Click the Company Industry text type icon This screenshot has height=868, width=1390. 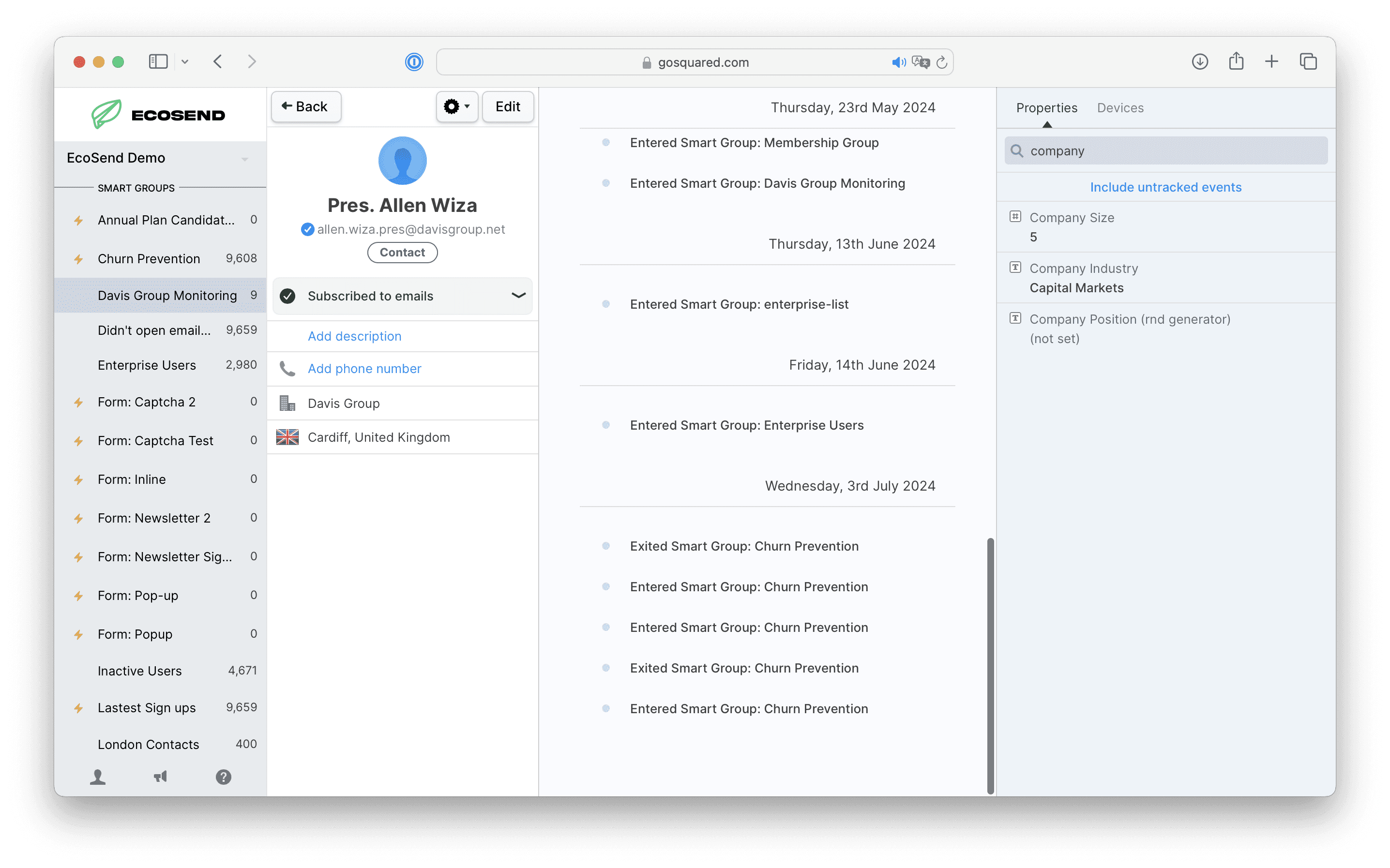1015,267
